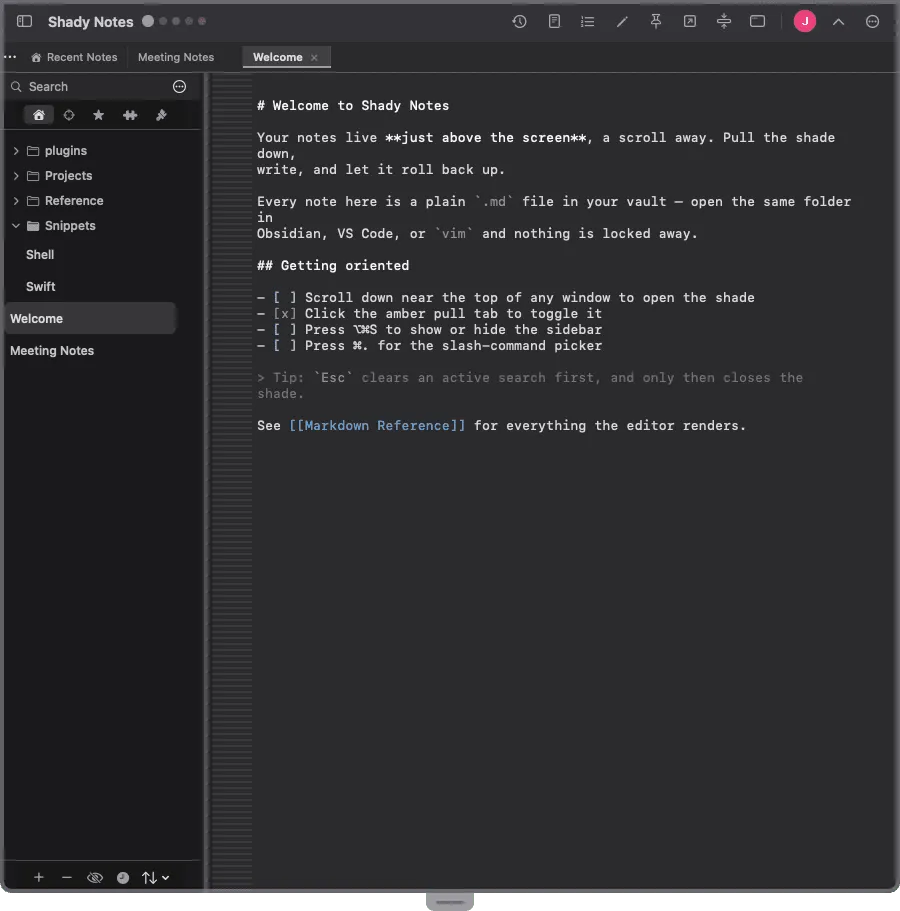Select the pencil edit icon

point(622,21)
